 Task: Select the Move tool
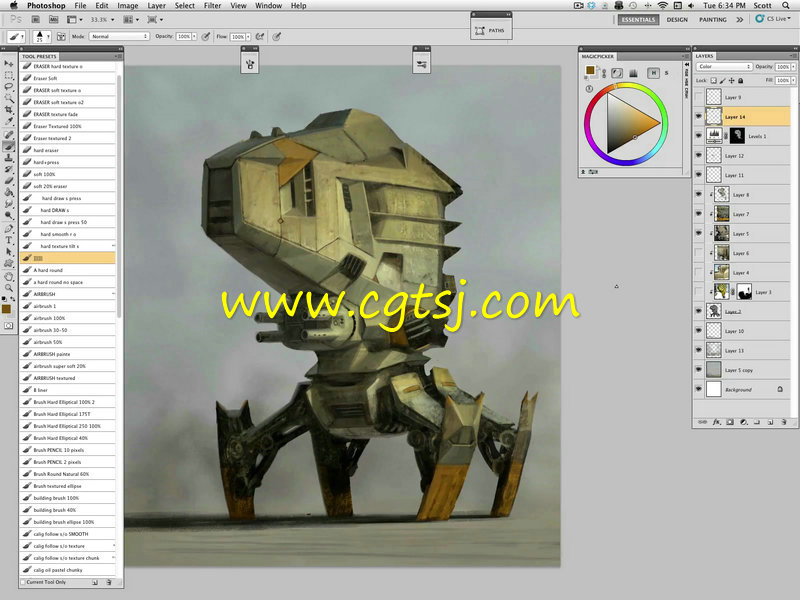click(9, 63)
